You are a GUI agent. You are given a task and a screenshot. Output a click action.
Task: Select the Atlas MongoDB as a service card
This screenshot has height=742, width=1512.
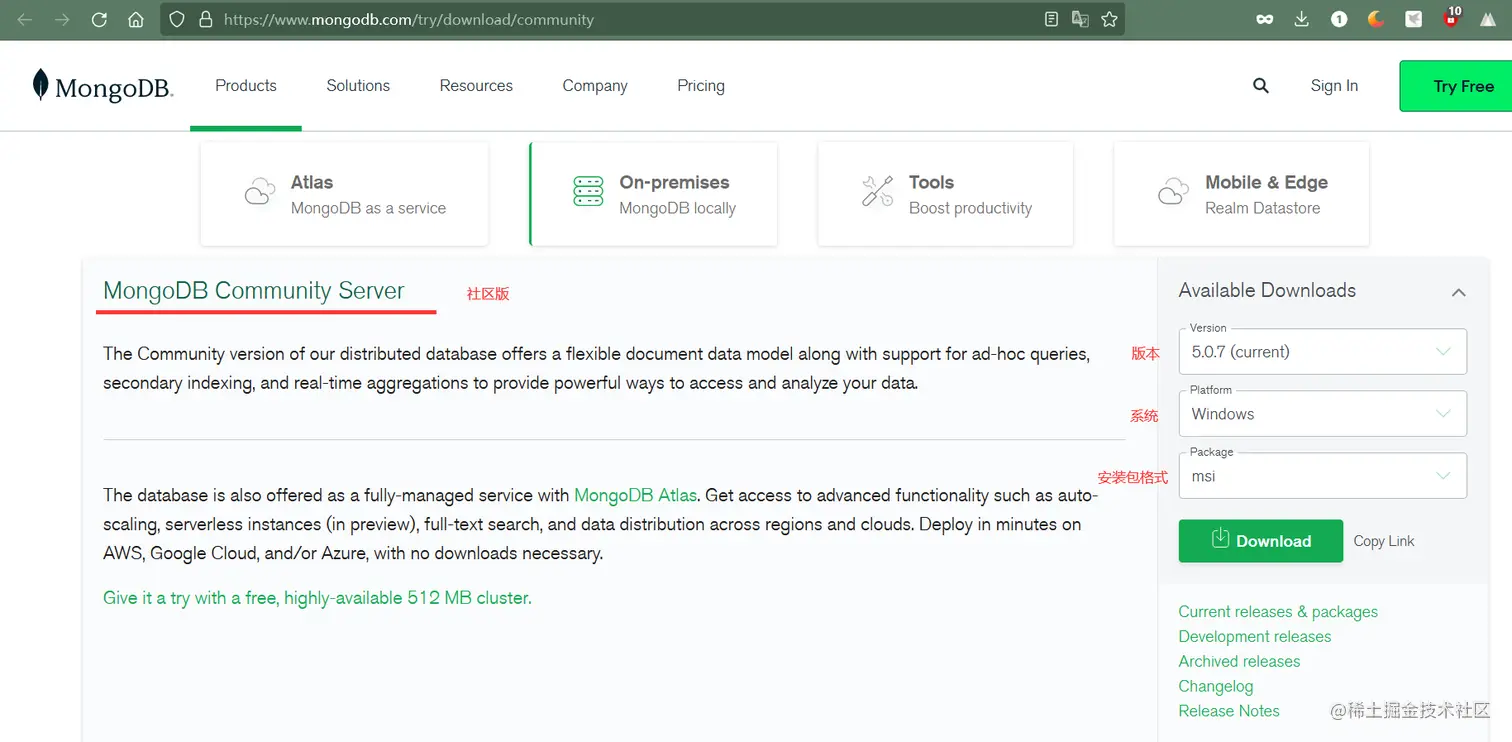[x=344, y=194]
